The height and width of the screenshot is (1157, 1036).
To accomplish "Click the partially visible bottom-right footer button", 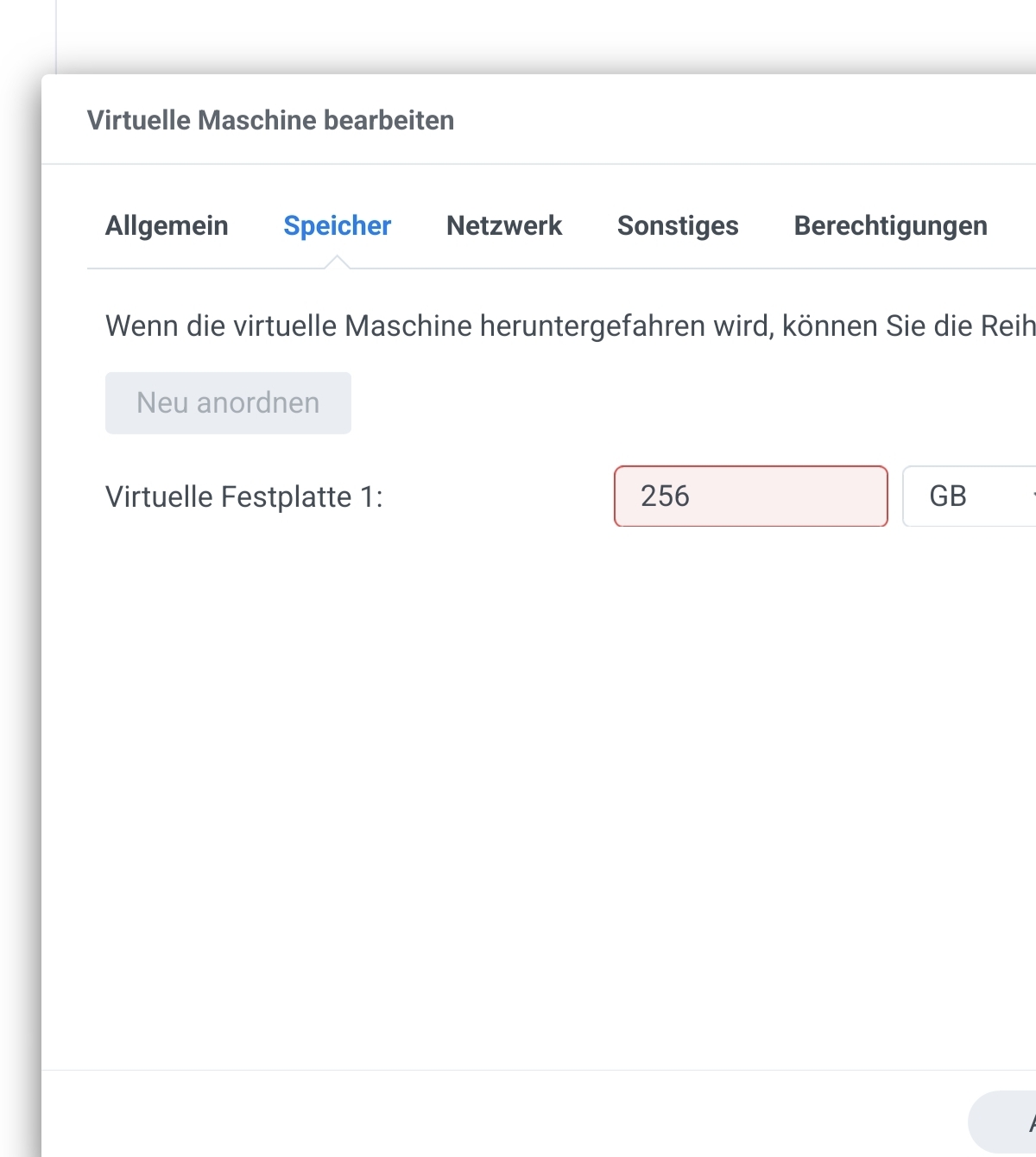I will [x=1006, y=1122].
